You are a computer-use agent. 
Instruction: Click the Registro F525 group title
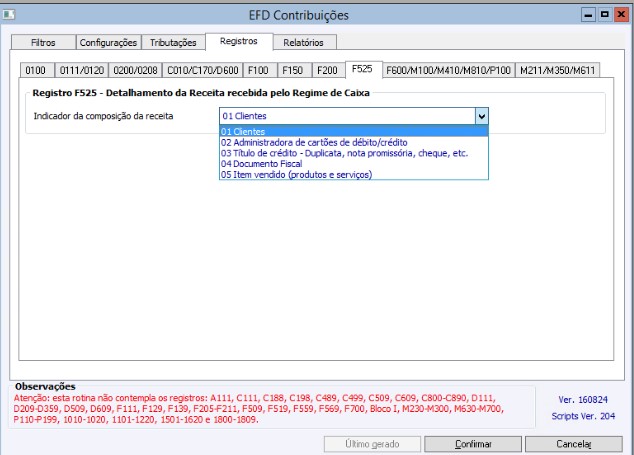tap(201, 93)
